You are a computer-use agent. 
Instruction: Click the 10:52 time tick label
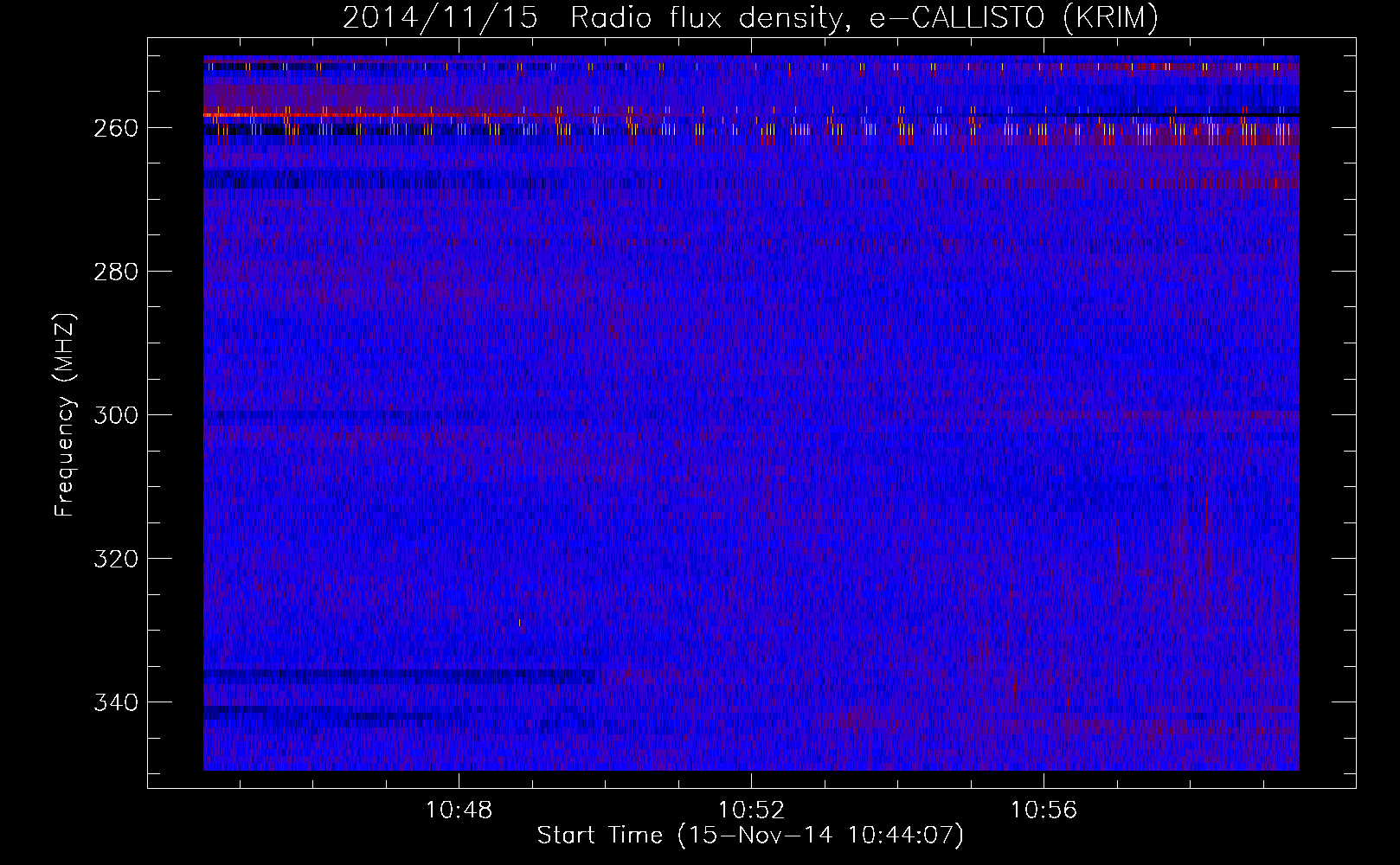coord(751,811)
